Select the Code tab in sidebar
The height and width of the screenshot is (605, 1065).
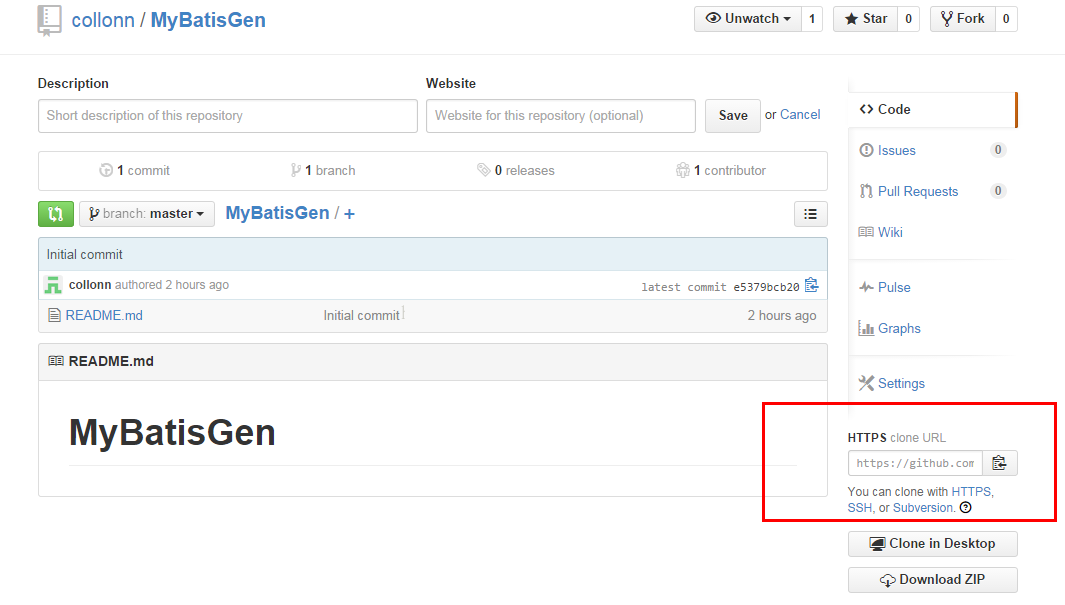pyautogui.click(x=933, y=109)
